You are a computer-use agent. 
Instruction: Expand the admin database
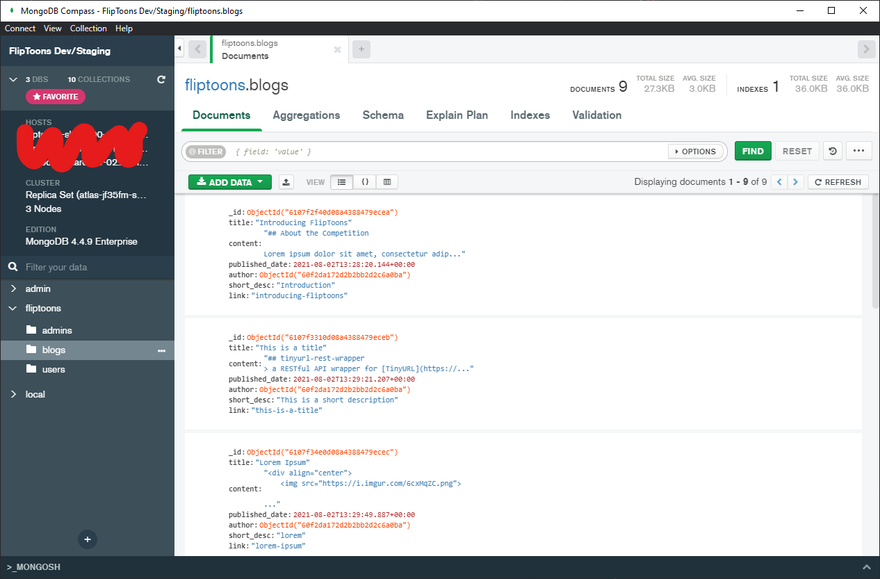(x=13, y=289)
